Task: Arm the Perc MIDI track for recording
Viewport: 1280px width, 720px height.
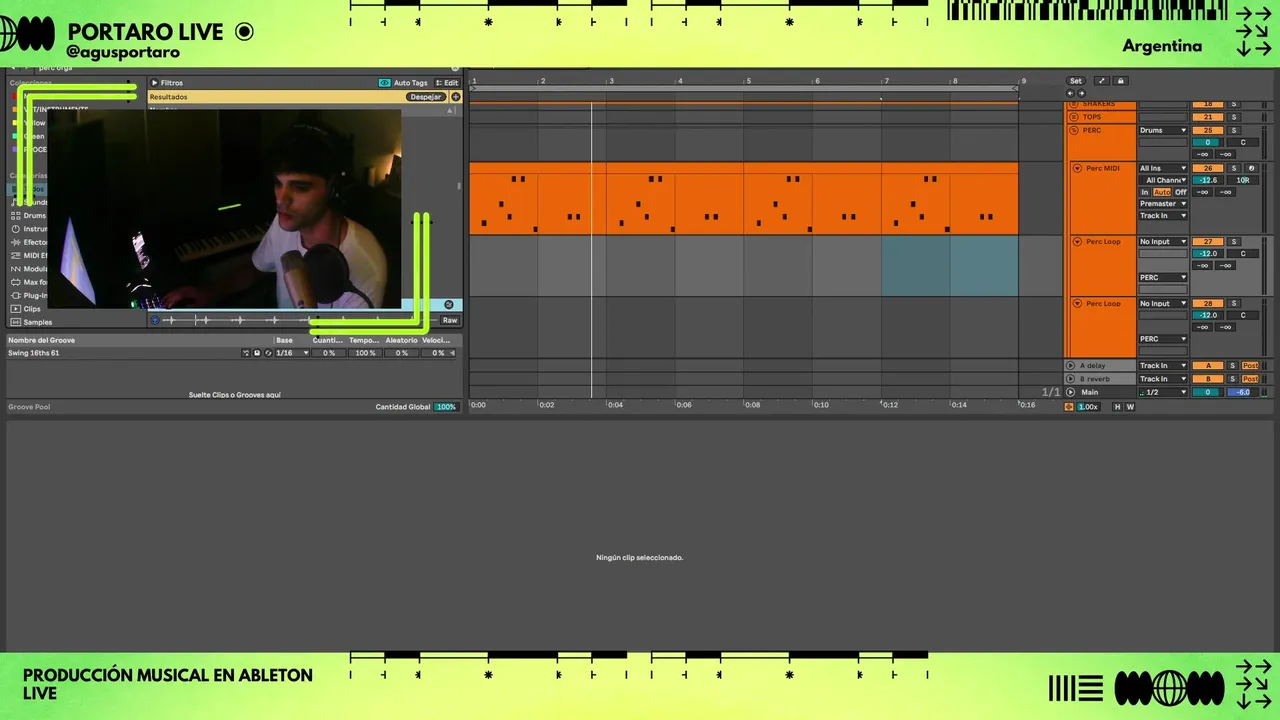Action: click(x=1251, y=168)
